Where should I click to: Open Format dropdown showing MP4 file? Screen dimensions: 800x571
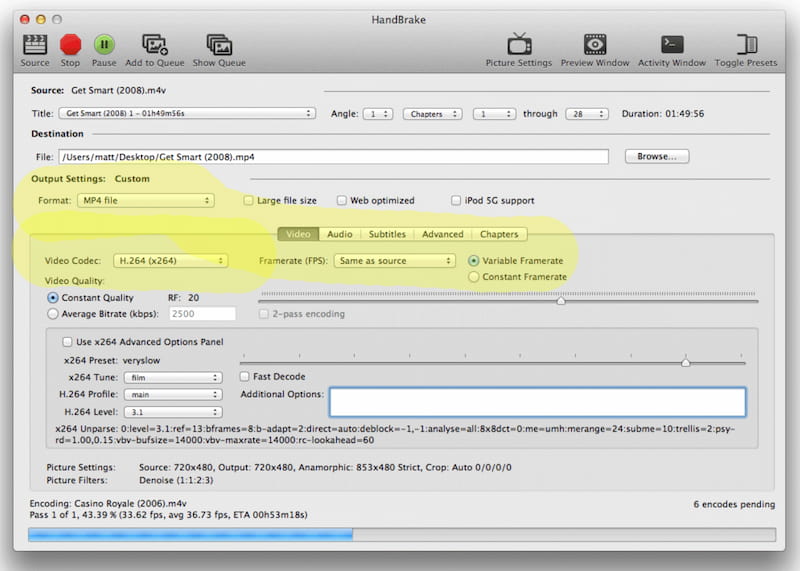coord(146,201)
